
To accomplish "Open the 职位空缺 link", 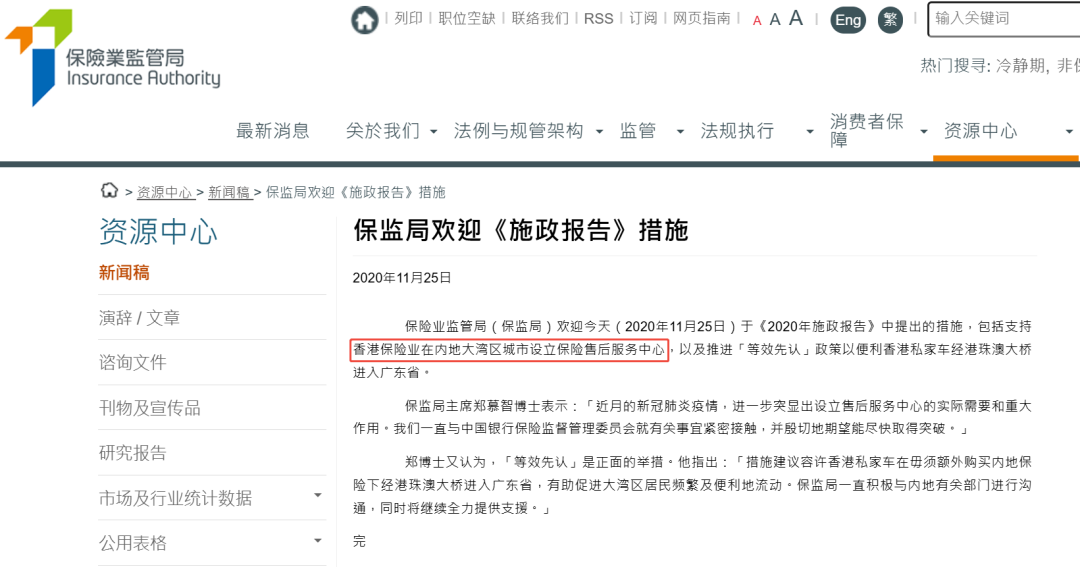I will [467, 19].
